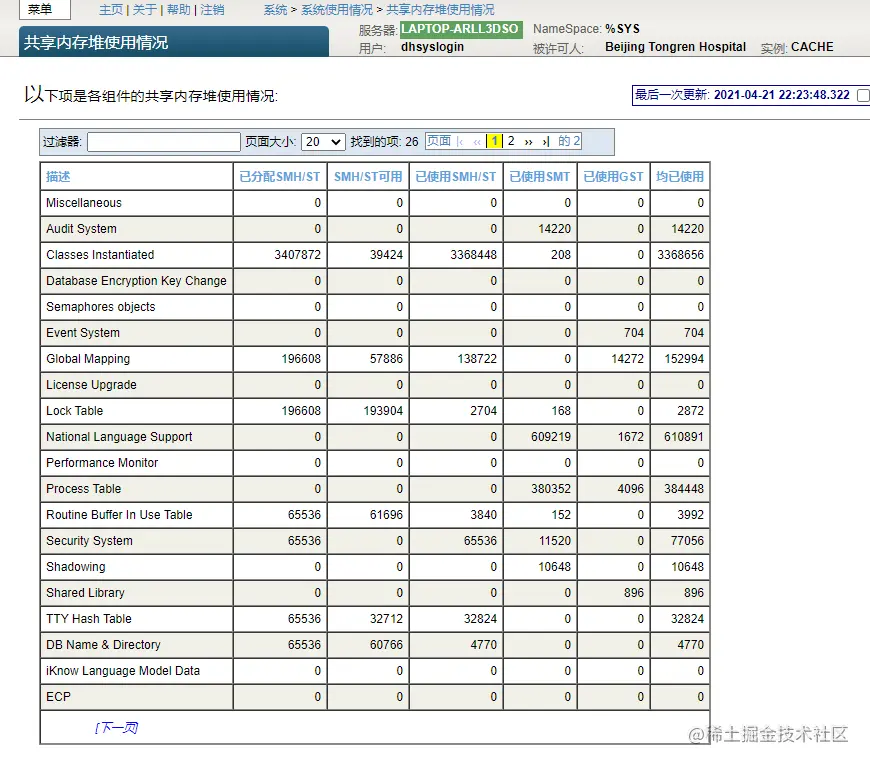Select page 1 in pager

click(x=494, y=141)
